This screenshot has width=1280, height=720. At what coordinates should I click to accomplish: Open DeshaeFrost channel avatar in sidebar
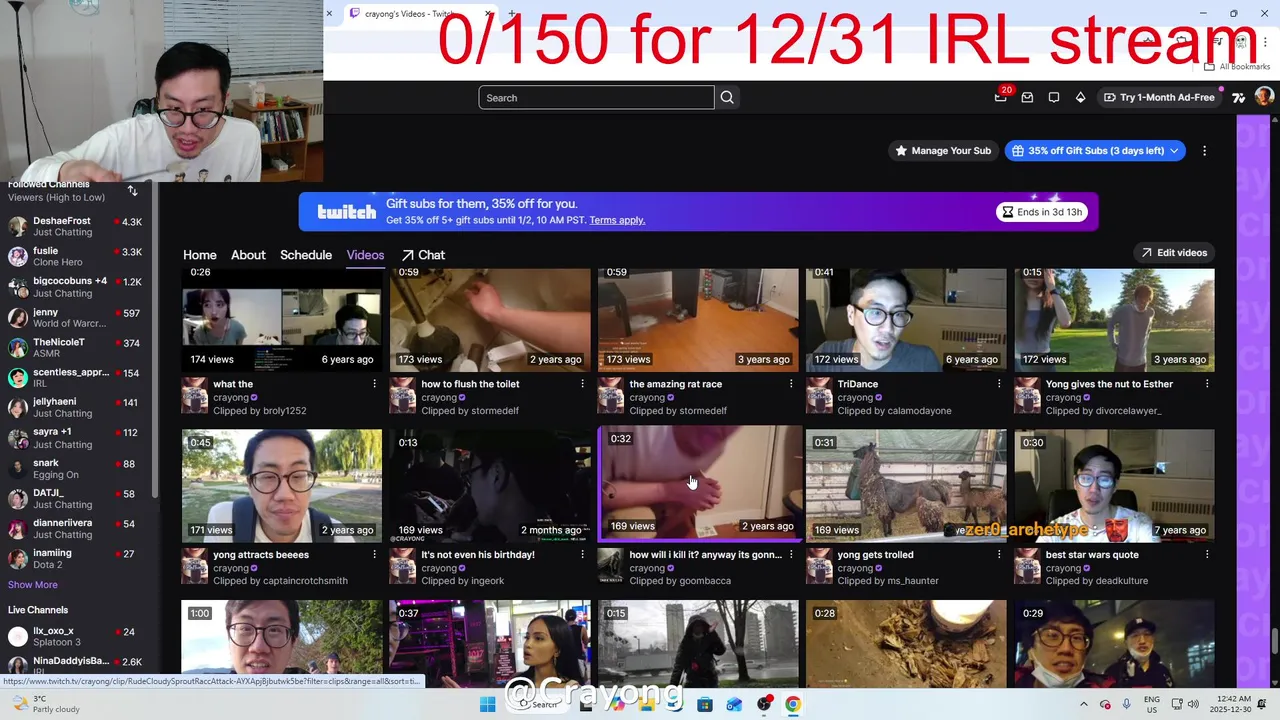coord(18,226)
